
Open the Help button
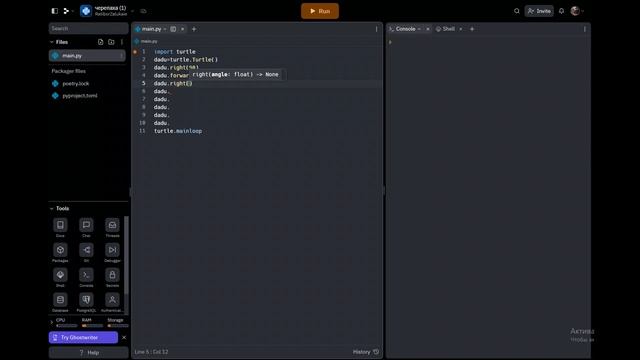(x=89, y=353)
